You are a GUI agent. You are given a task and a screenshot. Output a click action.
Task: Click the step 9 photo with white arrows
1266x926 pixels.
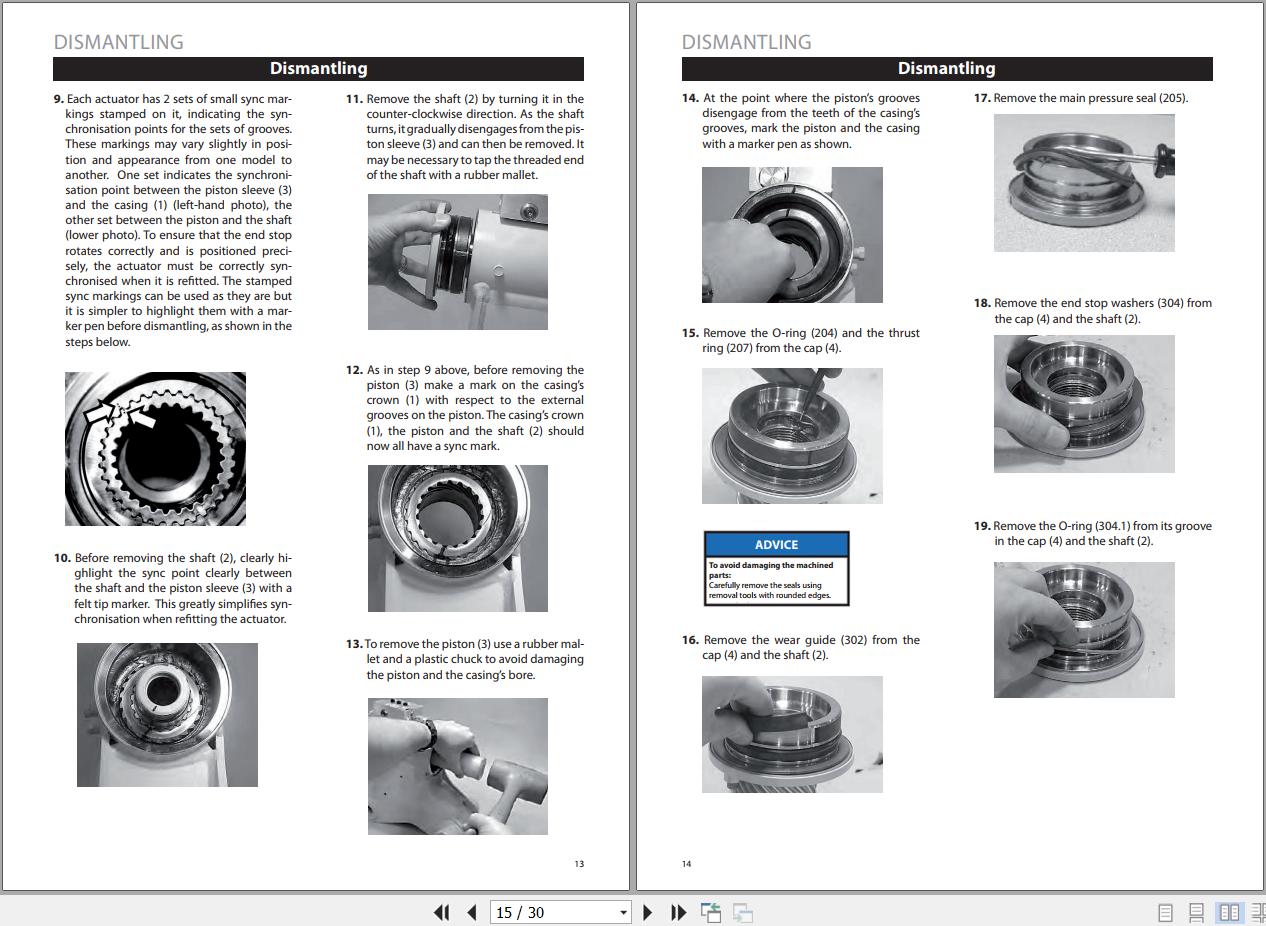click(155, 449)
